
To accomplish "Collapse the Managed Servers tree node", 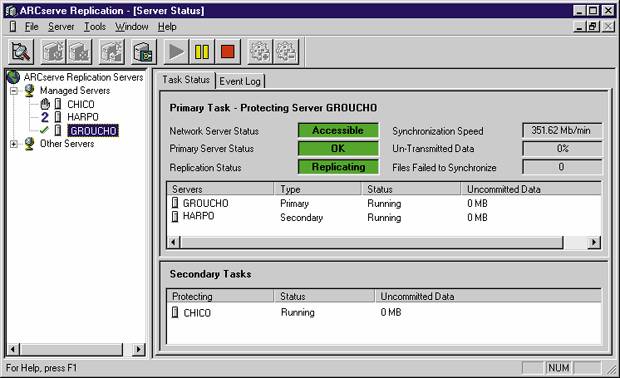I will (14, 91).
